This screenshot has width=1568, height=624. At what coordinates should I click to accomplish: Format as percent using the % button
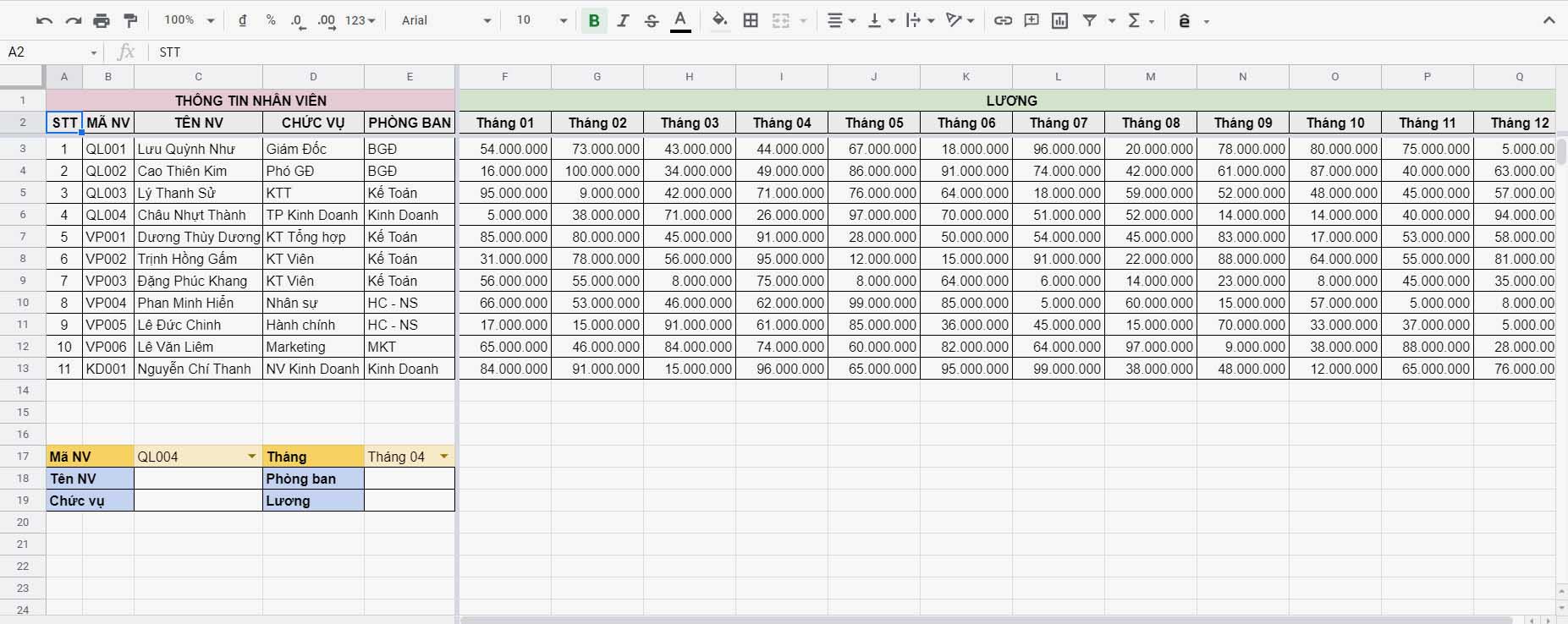(271, 20)
